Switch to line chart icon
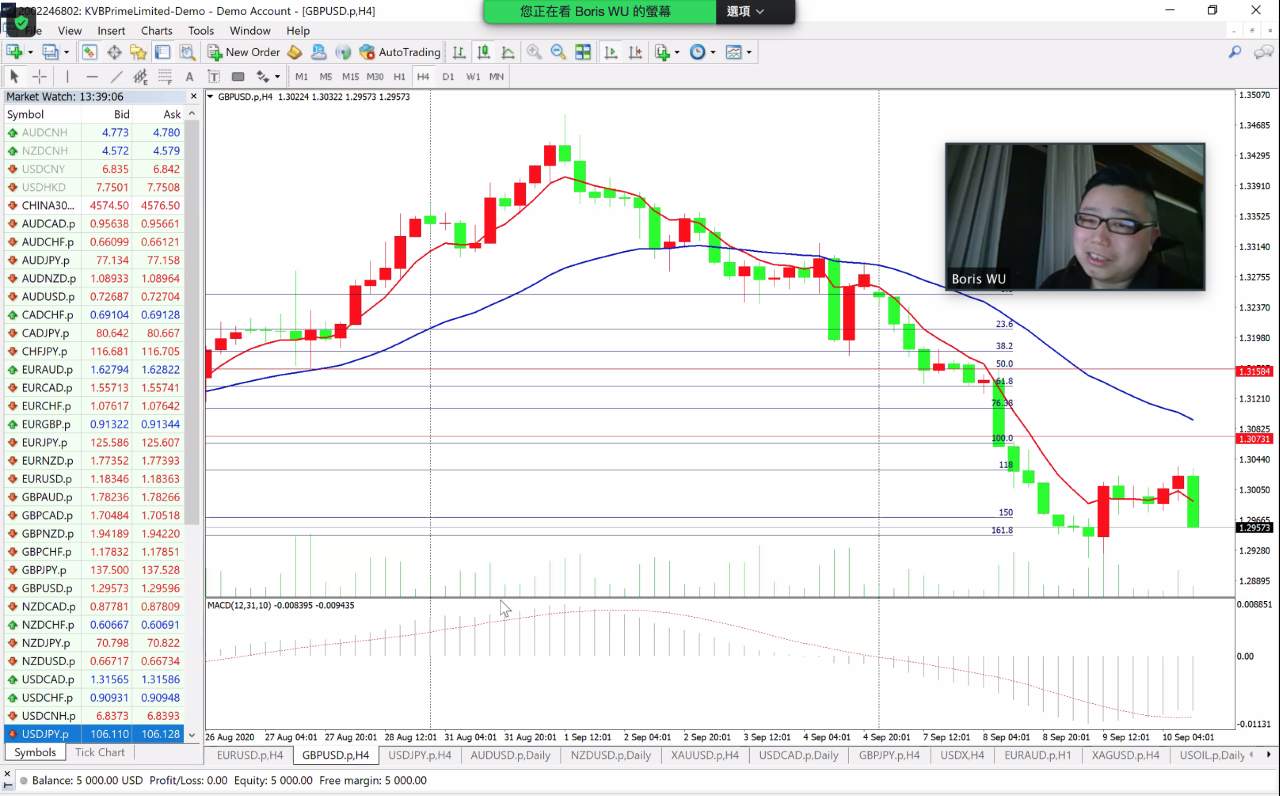The height and width of the screenshot is (796, 1280). pyautogui.click(x=508, y=52)
